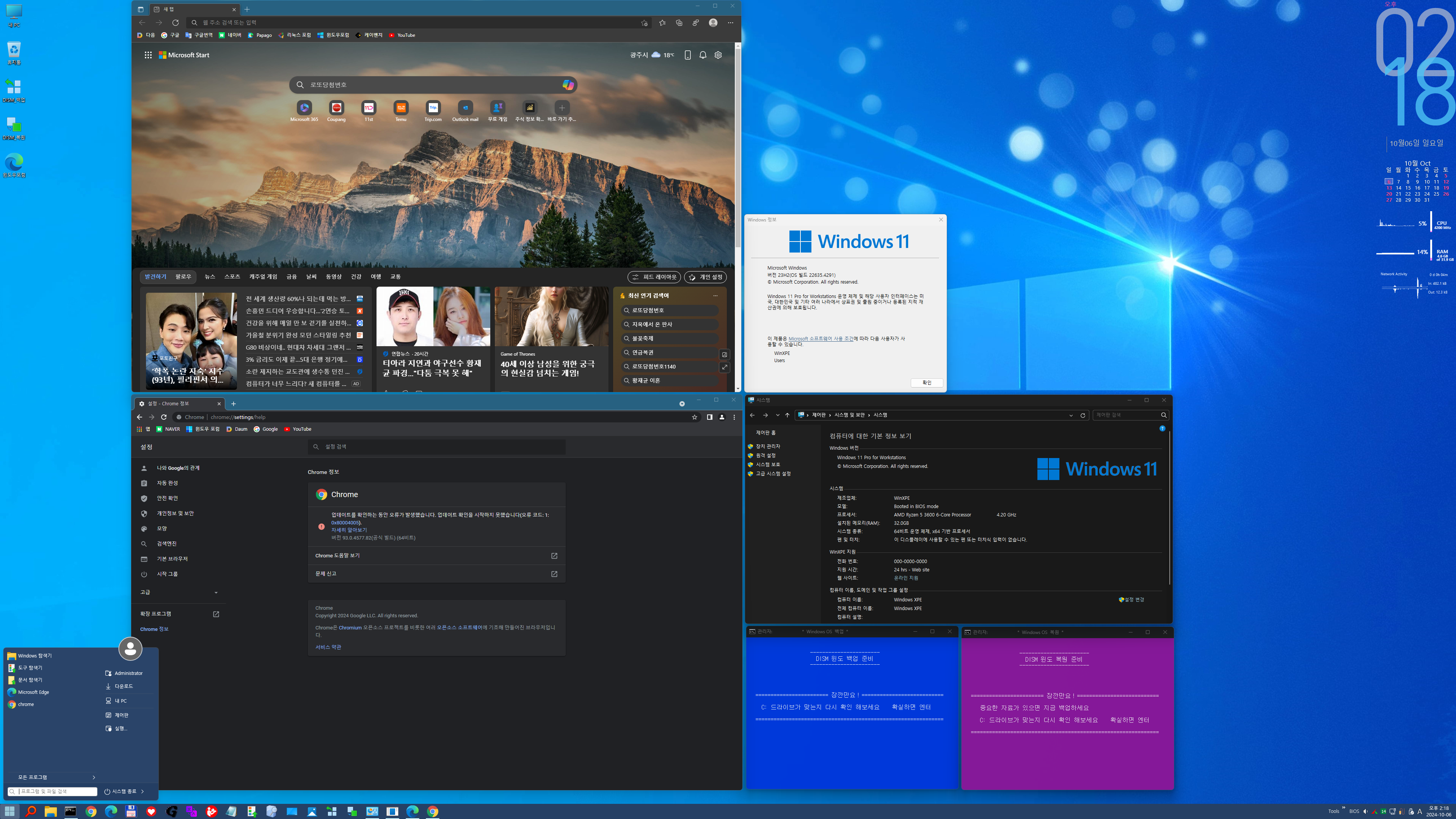The width and height of the screenshot is (1456, 819).
Task: Open taskbar search magnifier
Action: 30,811
